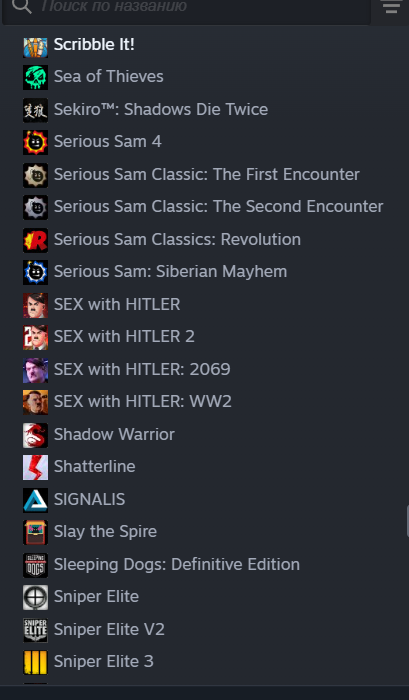The image size is (409, 700).
Task: Click the Slay the Spire icon
Action: tap(35, 532)
